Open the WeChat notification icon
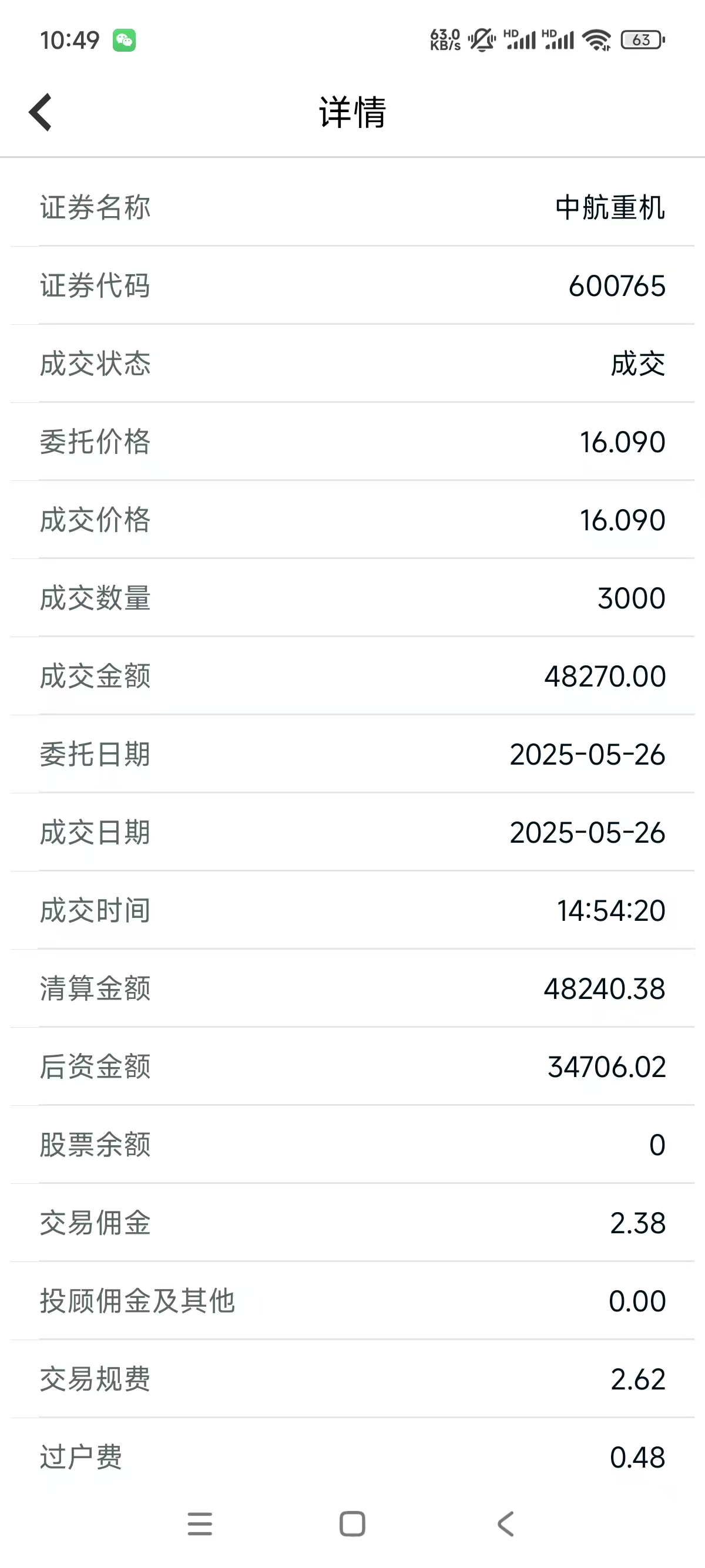 [124, 40]
